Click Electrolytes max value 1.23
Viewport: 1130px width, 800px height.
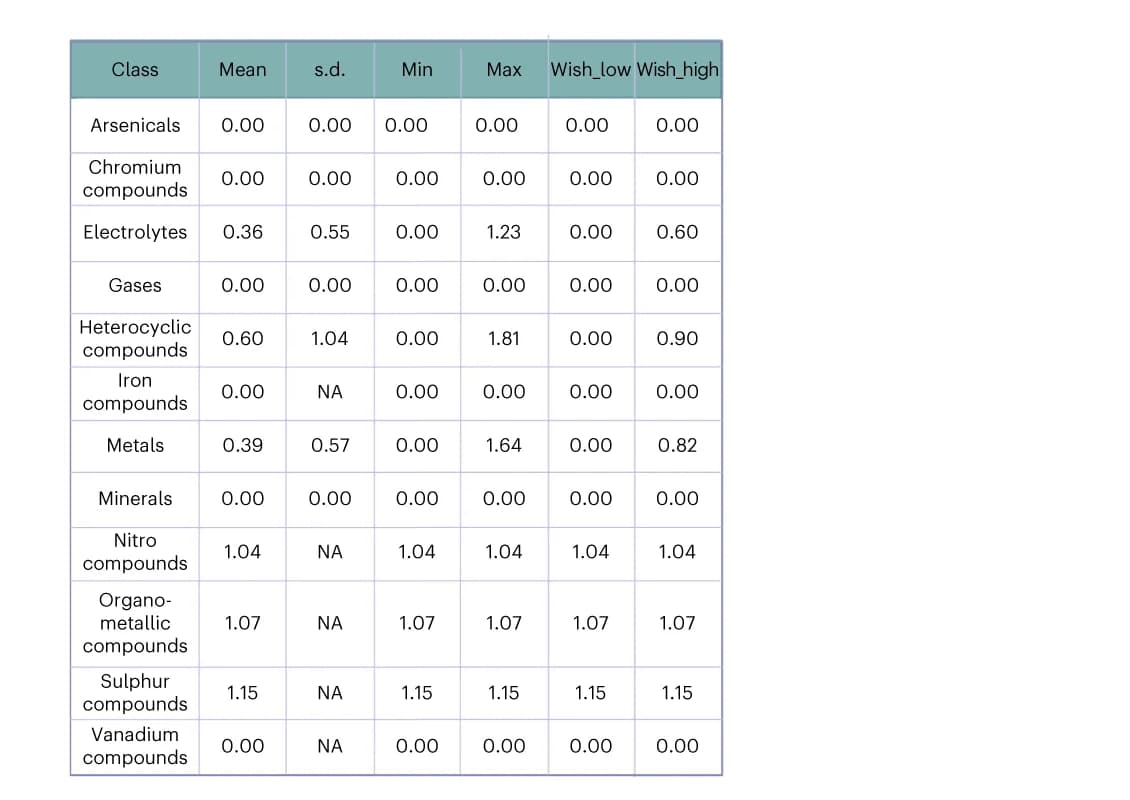tap(504, 232)
